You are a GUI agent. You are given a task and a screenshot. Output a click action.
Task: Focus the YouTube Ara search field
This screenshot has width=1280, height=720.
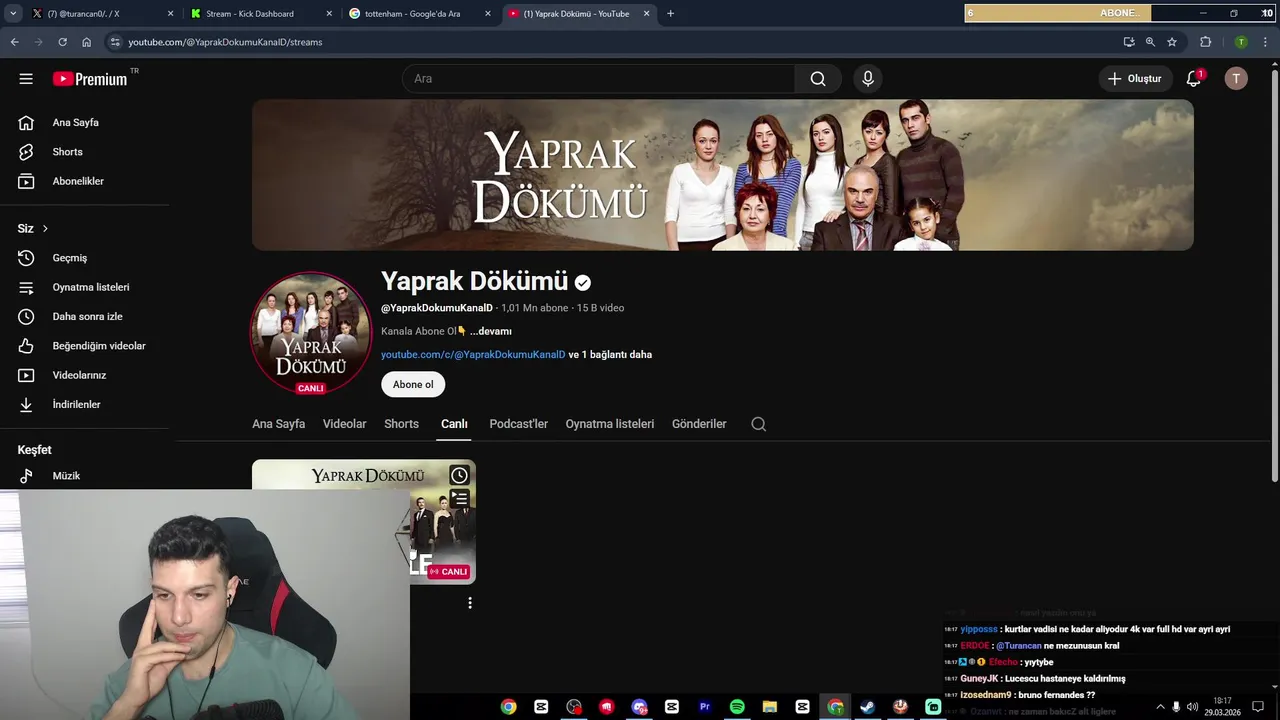tap(598, 79)
